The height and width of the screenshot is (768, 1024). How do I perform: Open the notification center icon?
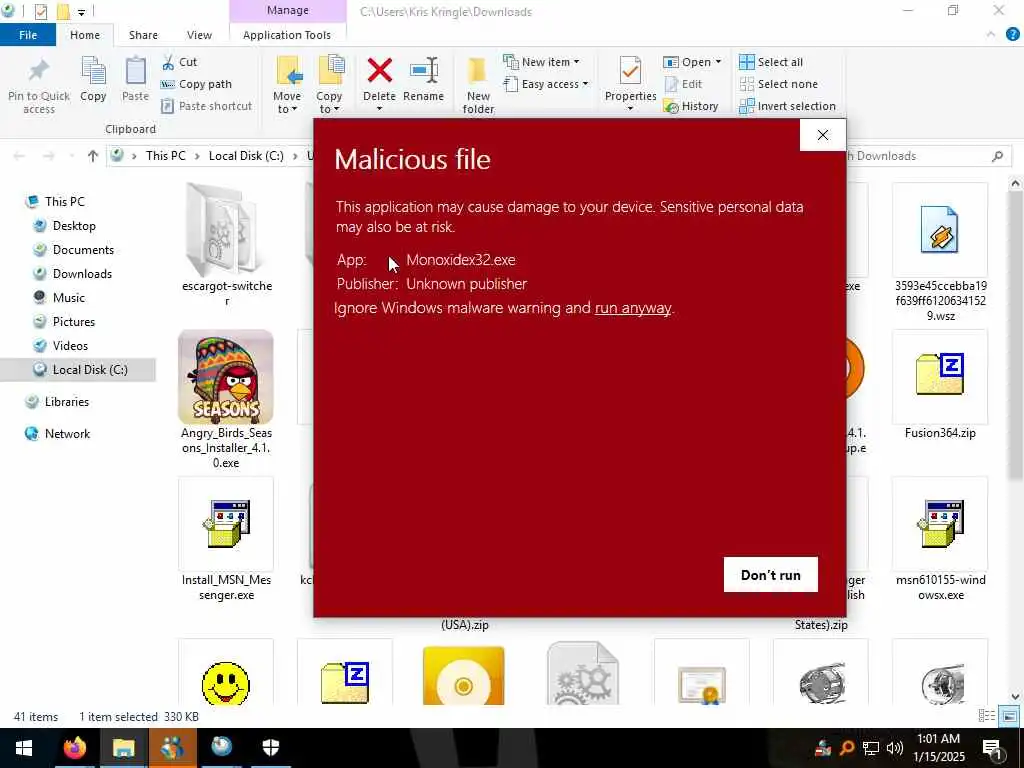tap(993, 748)
